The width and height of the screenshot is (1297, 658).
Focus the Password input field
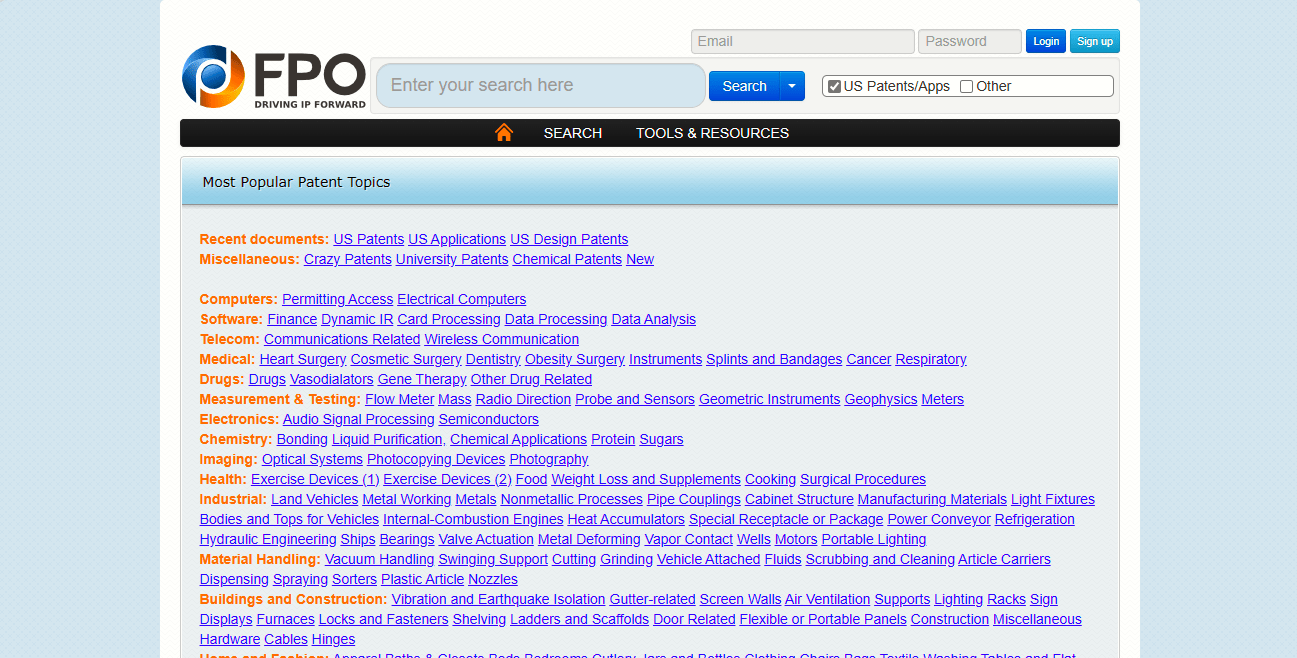pyautogui.click(x=970, y=41)
